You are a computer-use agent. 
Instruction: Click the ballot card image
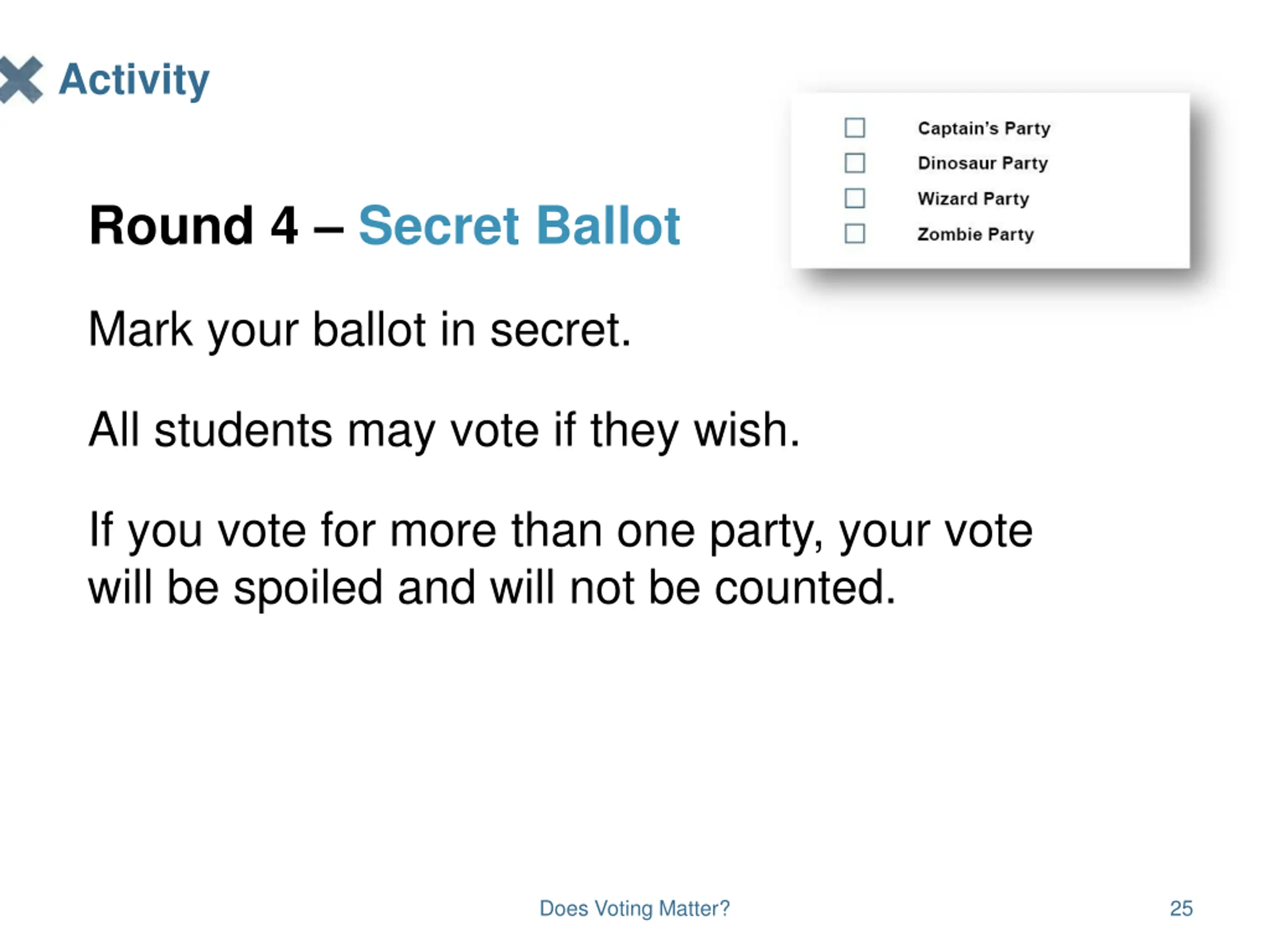pos(990,181)
